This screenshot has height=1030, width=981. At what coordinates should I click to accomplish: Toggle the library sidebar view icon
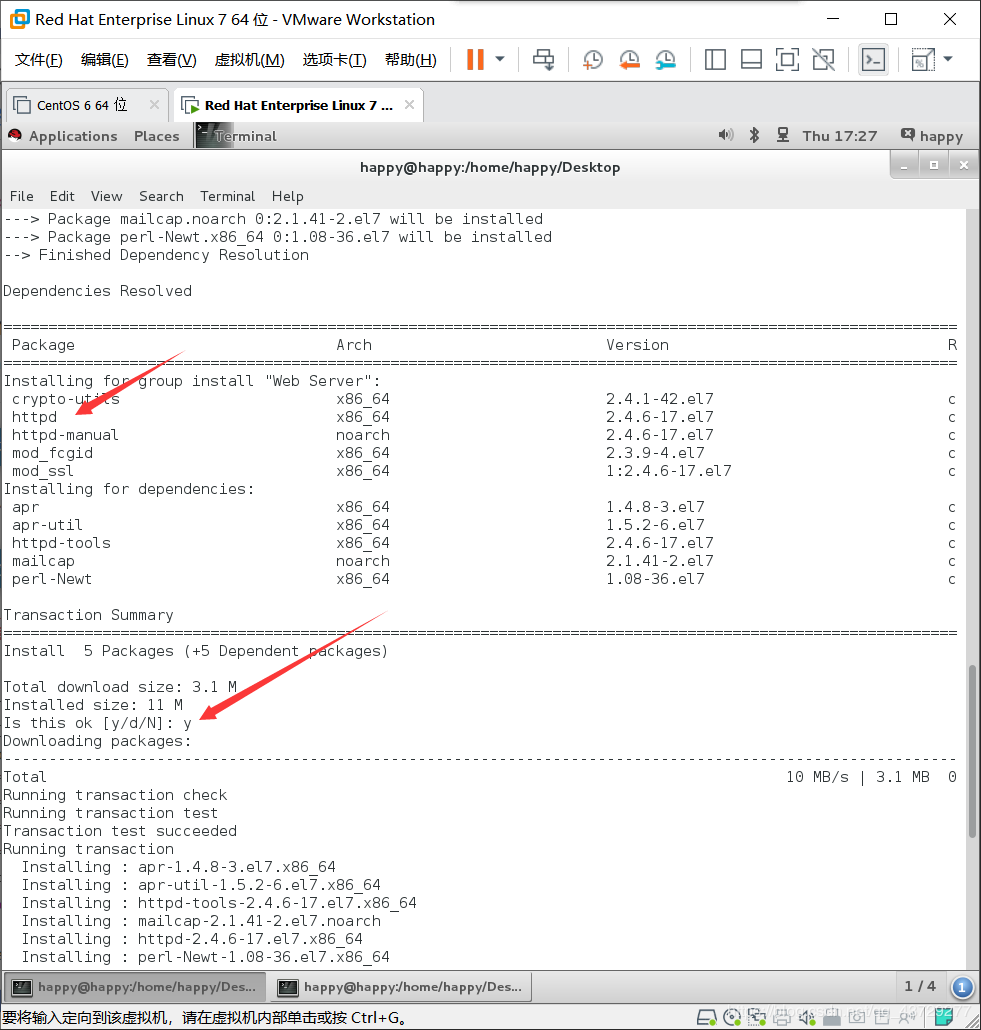715,60
